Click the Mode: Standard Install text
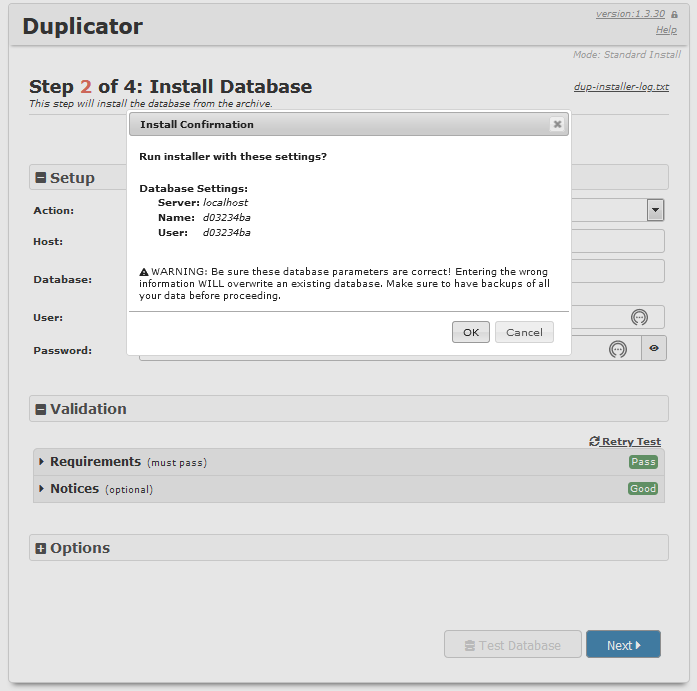Image resolution: width=697 pixels, height=691 pixels. 627,55
